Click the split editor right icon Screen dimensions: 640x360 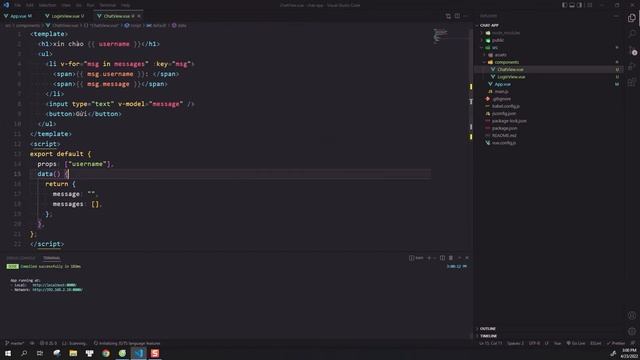coord(457,16)
